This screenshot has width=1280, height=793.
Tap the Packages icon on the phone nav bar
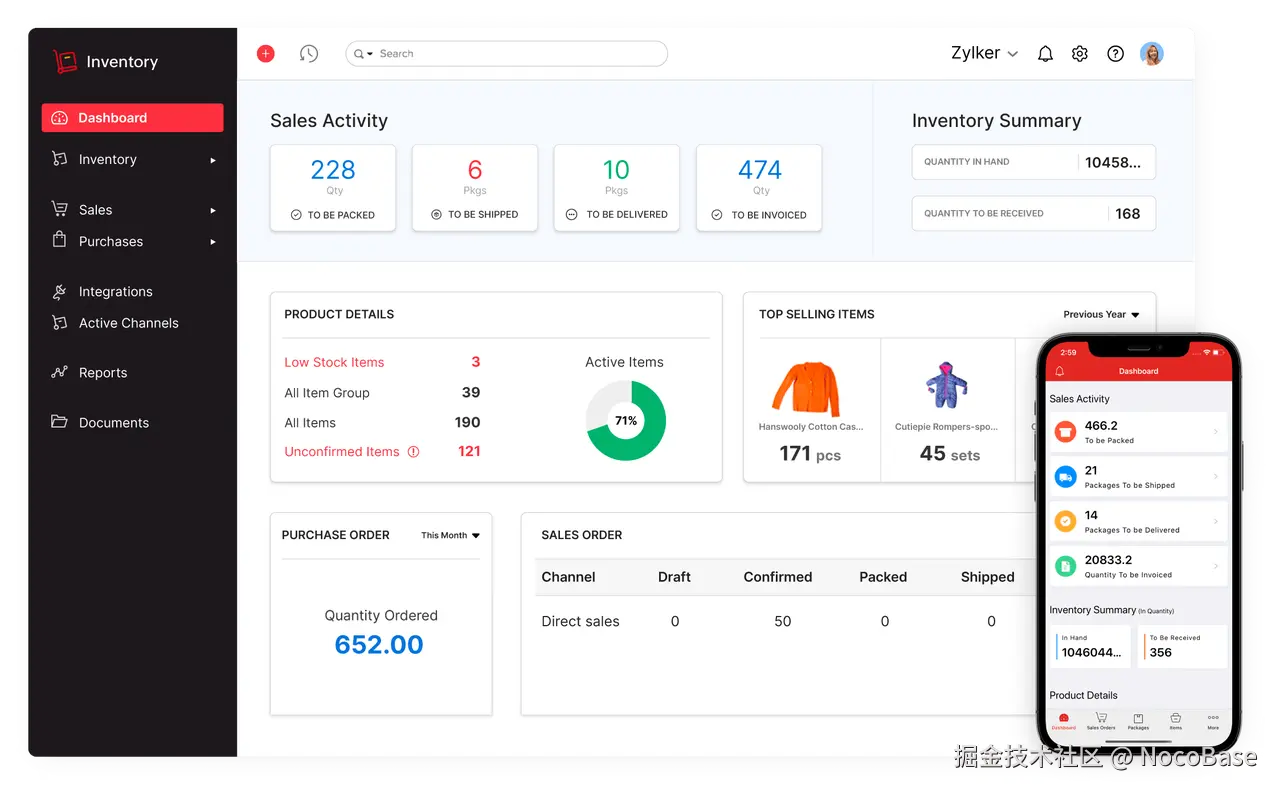1138,722
